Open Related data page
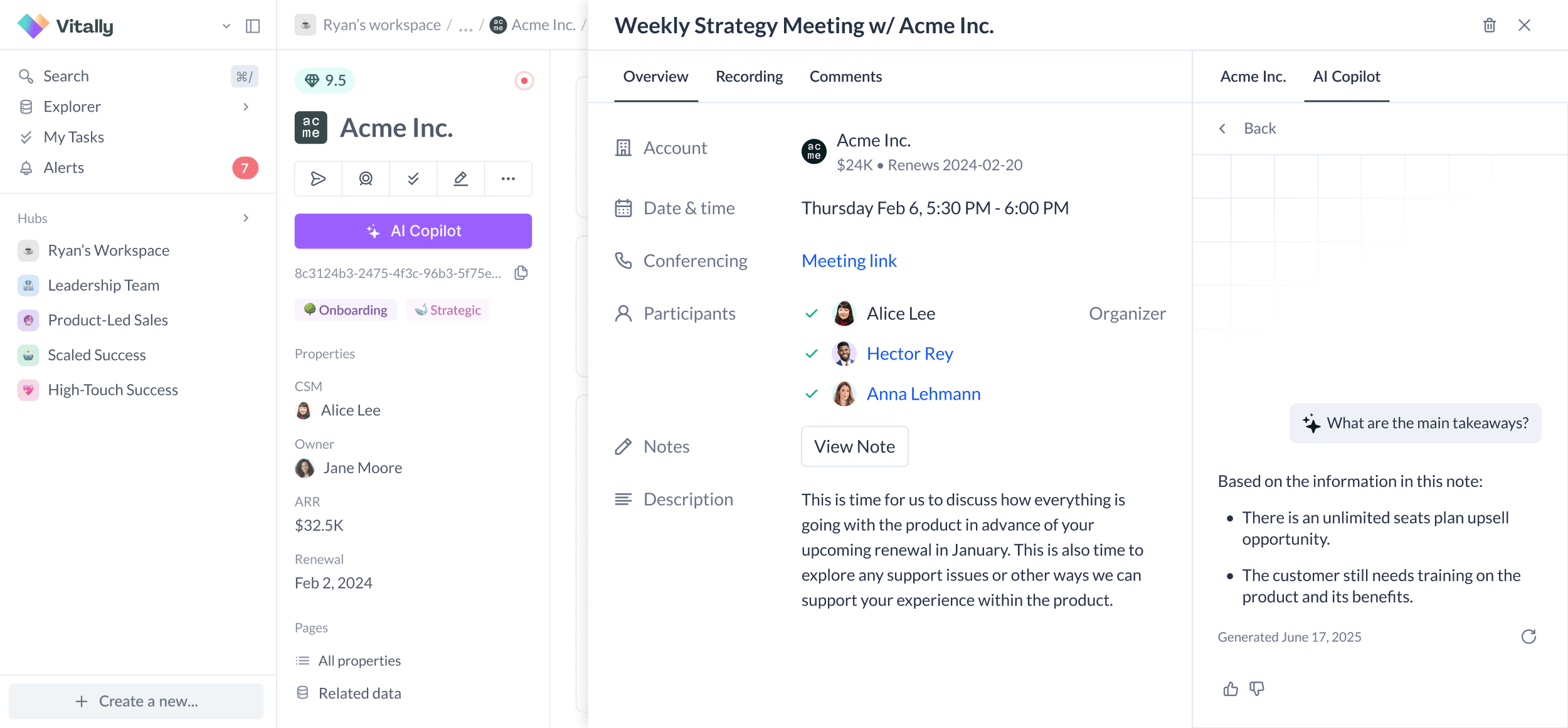 click(348, 693)
